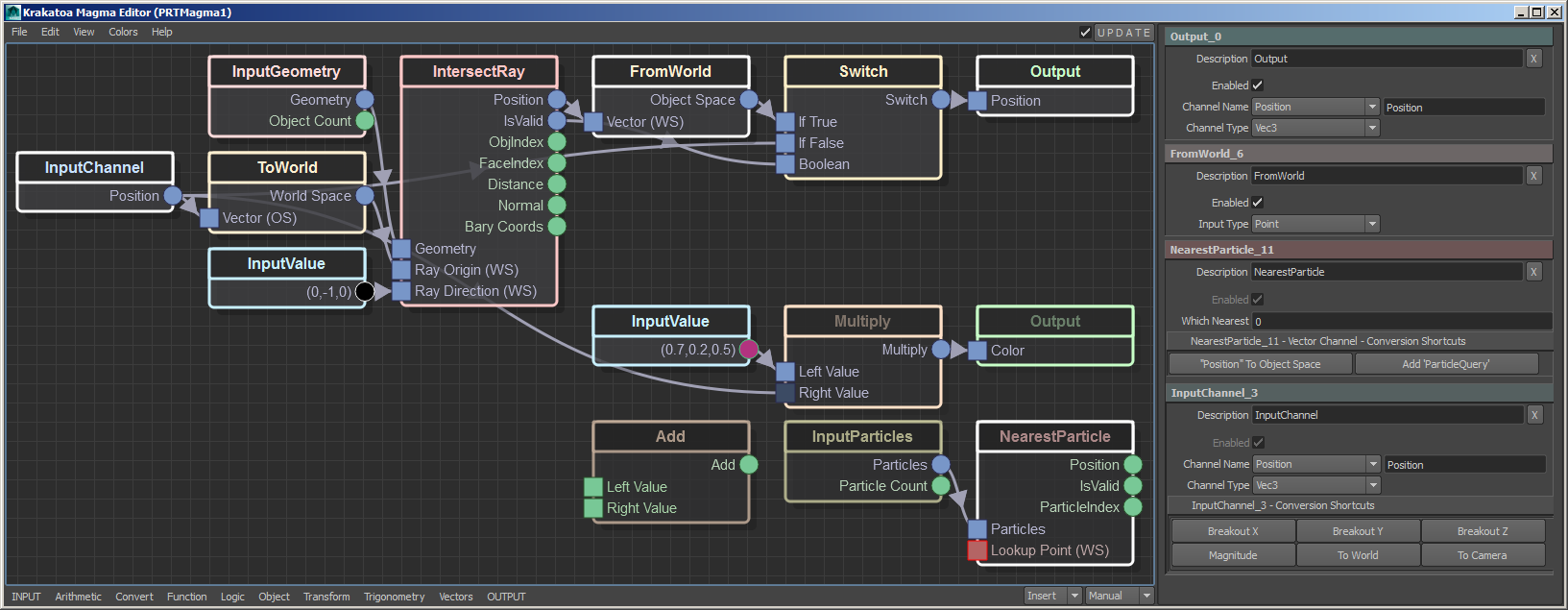Toggle Enabled checkbox in FromWorld_6 panel

tap(1258, 203)
